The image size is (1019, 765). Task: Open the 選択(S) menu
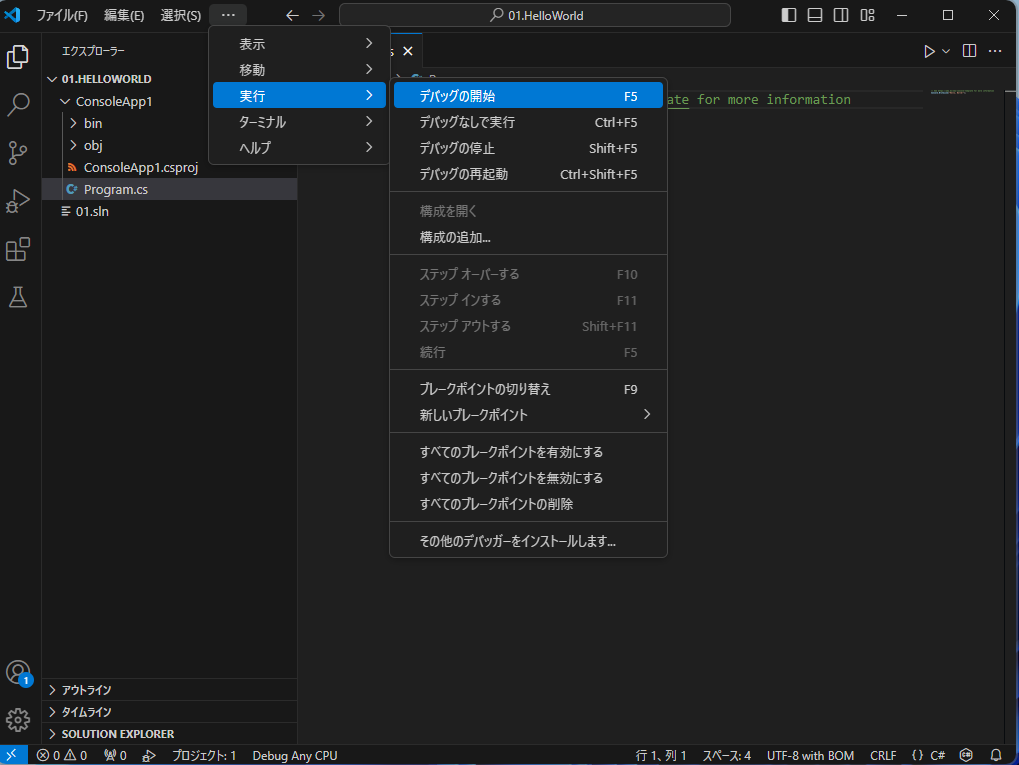pyautogui.click(x=181, y=15)
